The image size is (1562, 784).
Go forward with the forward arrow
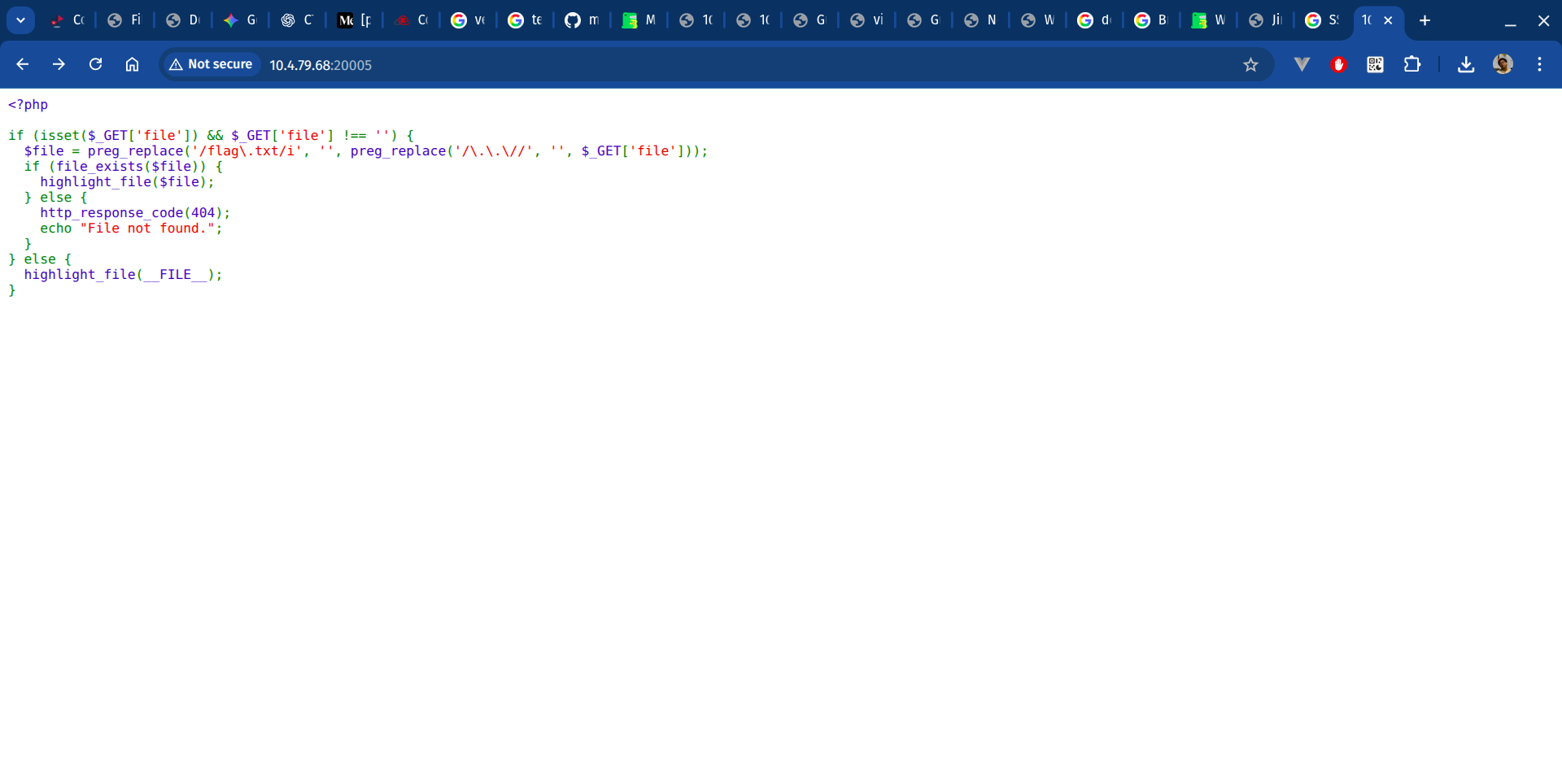pos(59,64)
